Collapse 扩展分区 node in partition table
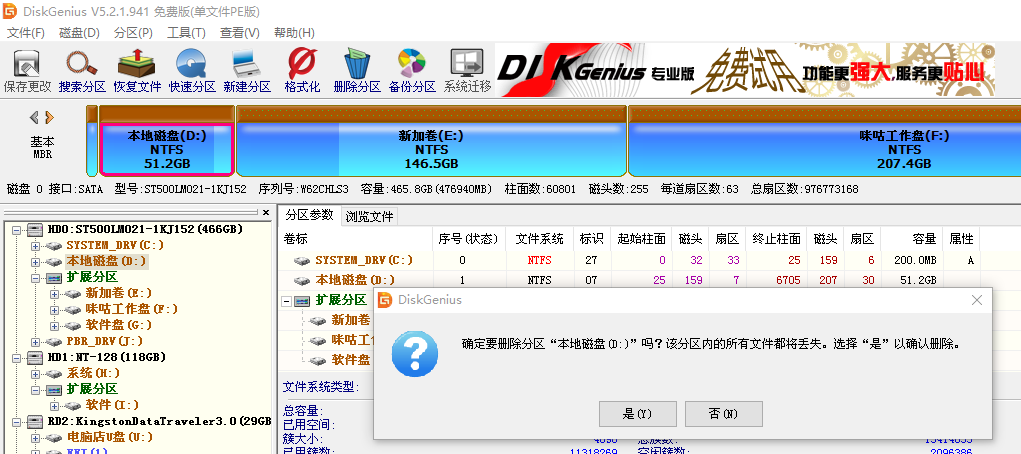Screen dimensions: 1021x454 click(286, 302)
